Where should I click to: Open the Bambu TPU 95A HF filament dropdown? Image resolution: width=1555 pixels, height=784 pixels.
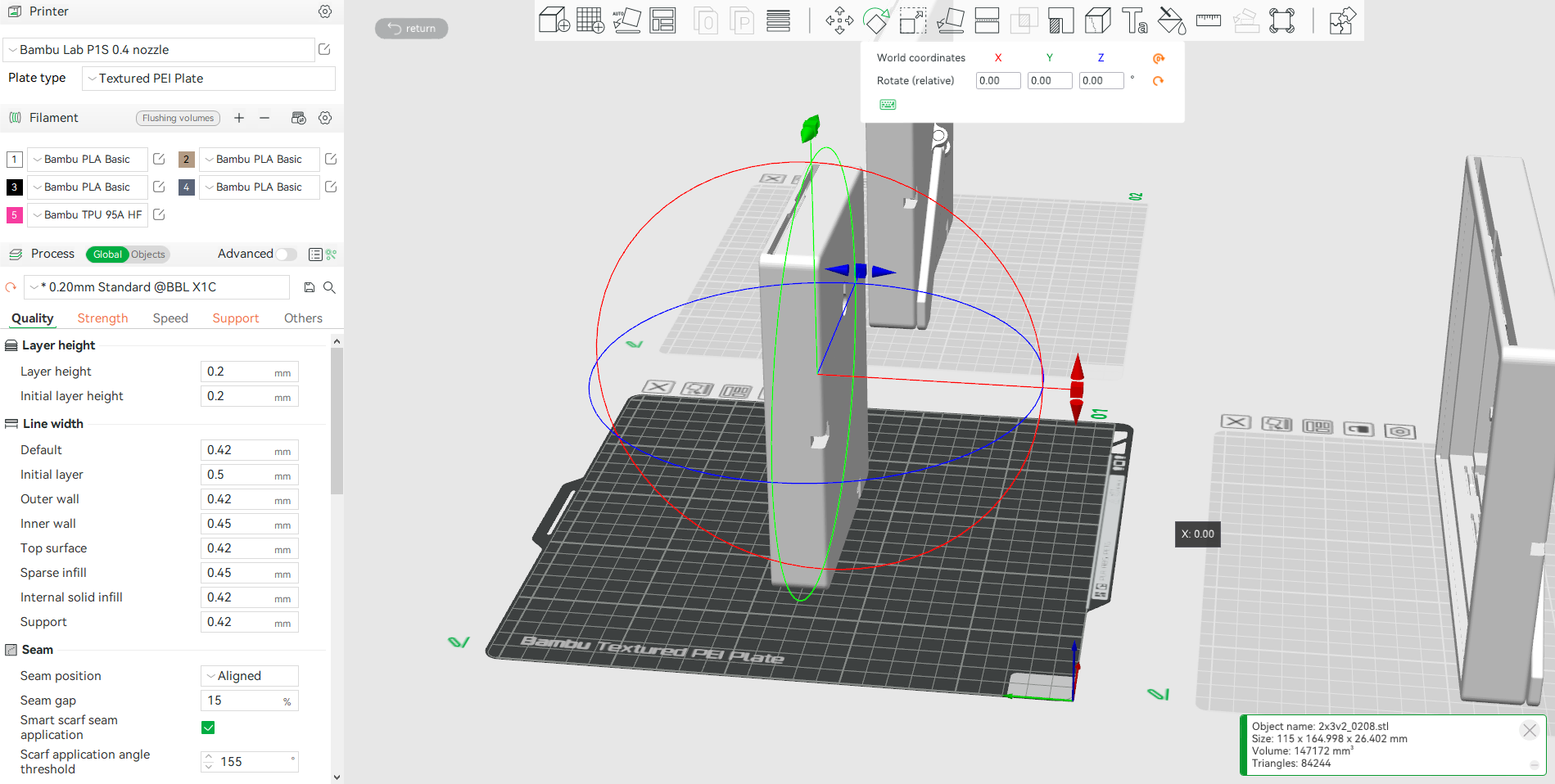pyautogui.click(x=88, y=214)
